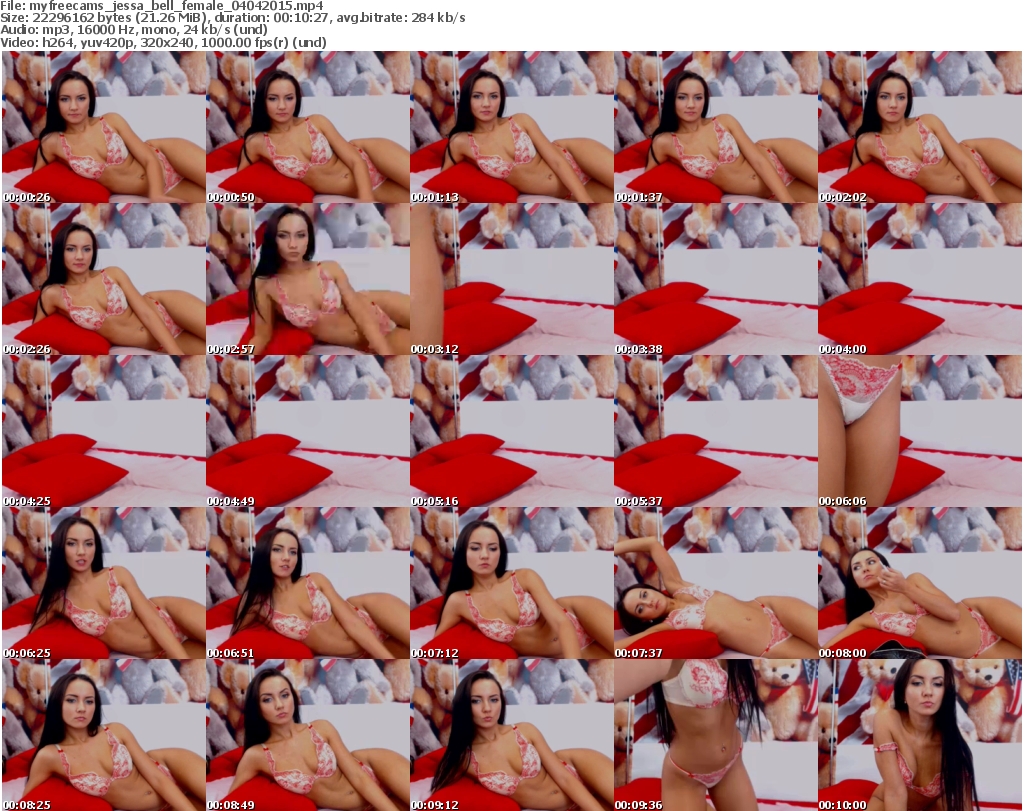Select the thumbnail frame at 00:09:12

click(511, 735)
